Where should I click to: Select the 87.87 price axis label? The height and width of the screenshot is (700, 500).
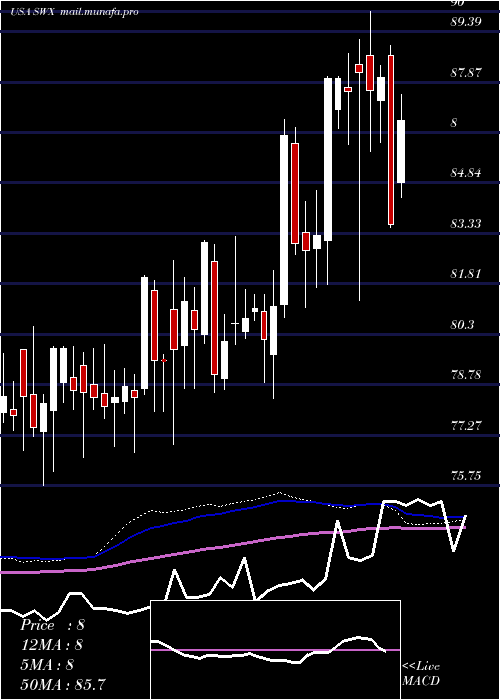[x=466, y=72]
